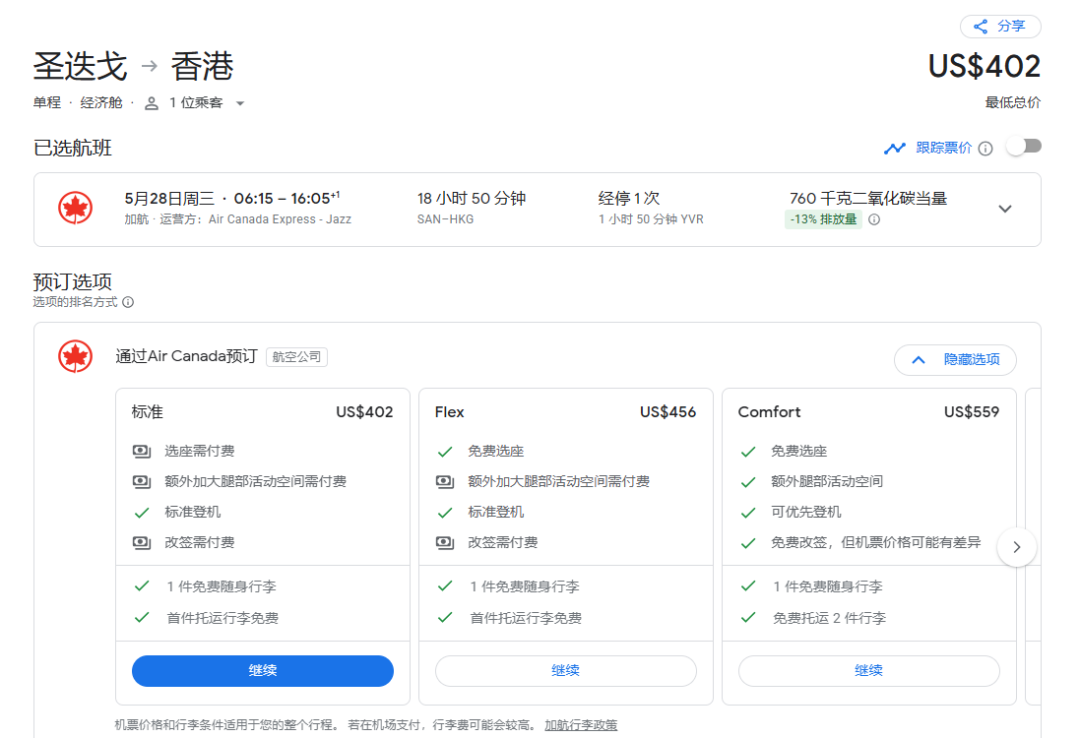This screenshot has height=738, width=1080.
Task: Click the share icon button 分享
Action: coord(1000,26)
